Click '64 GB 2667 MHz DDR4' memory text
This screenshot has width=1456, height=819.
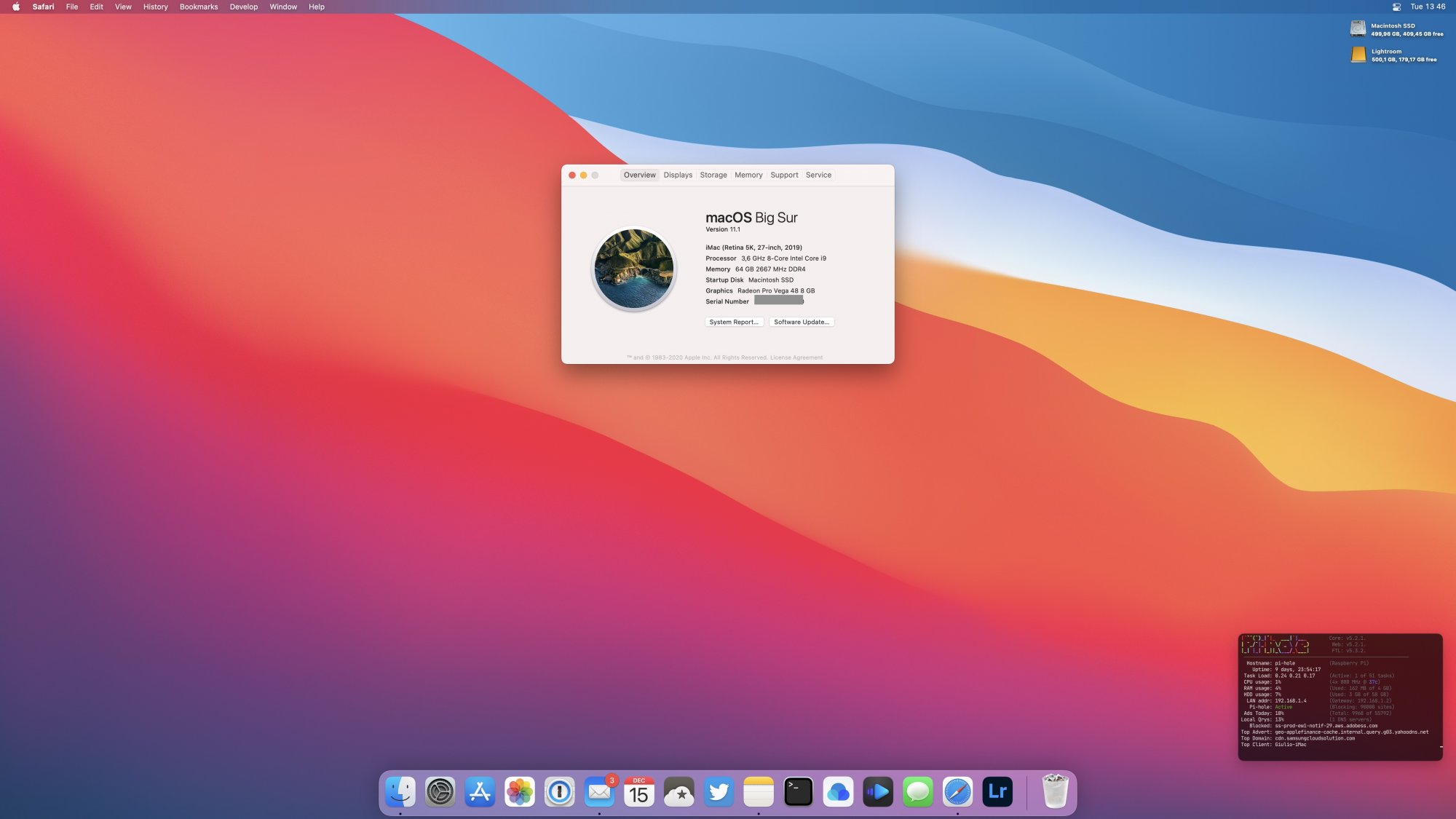(x=770, y=269)
